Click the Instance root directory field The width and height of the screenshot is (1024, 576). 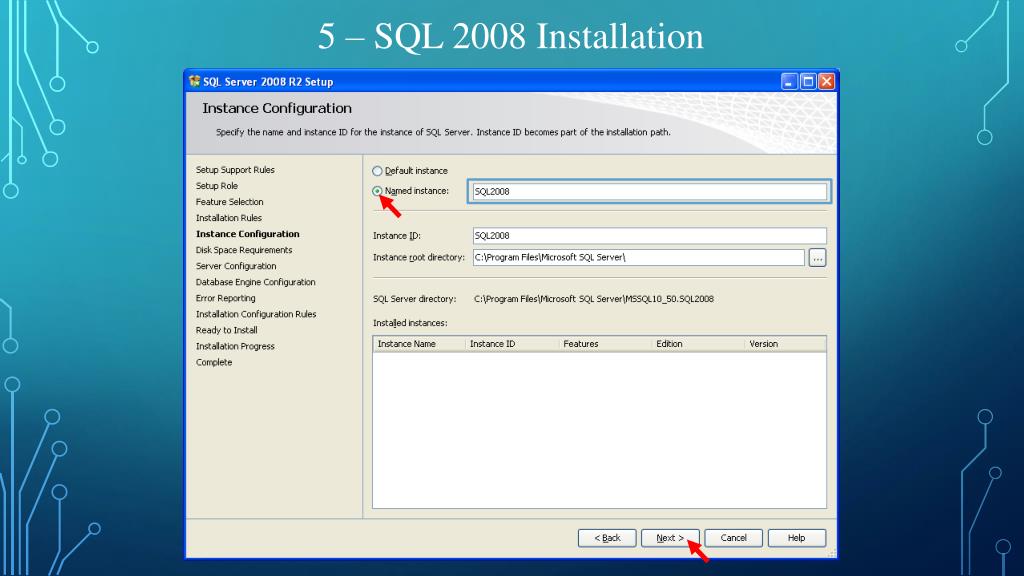[x=638, y=257]
